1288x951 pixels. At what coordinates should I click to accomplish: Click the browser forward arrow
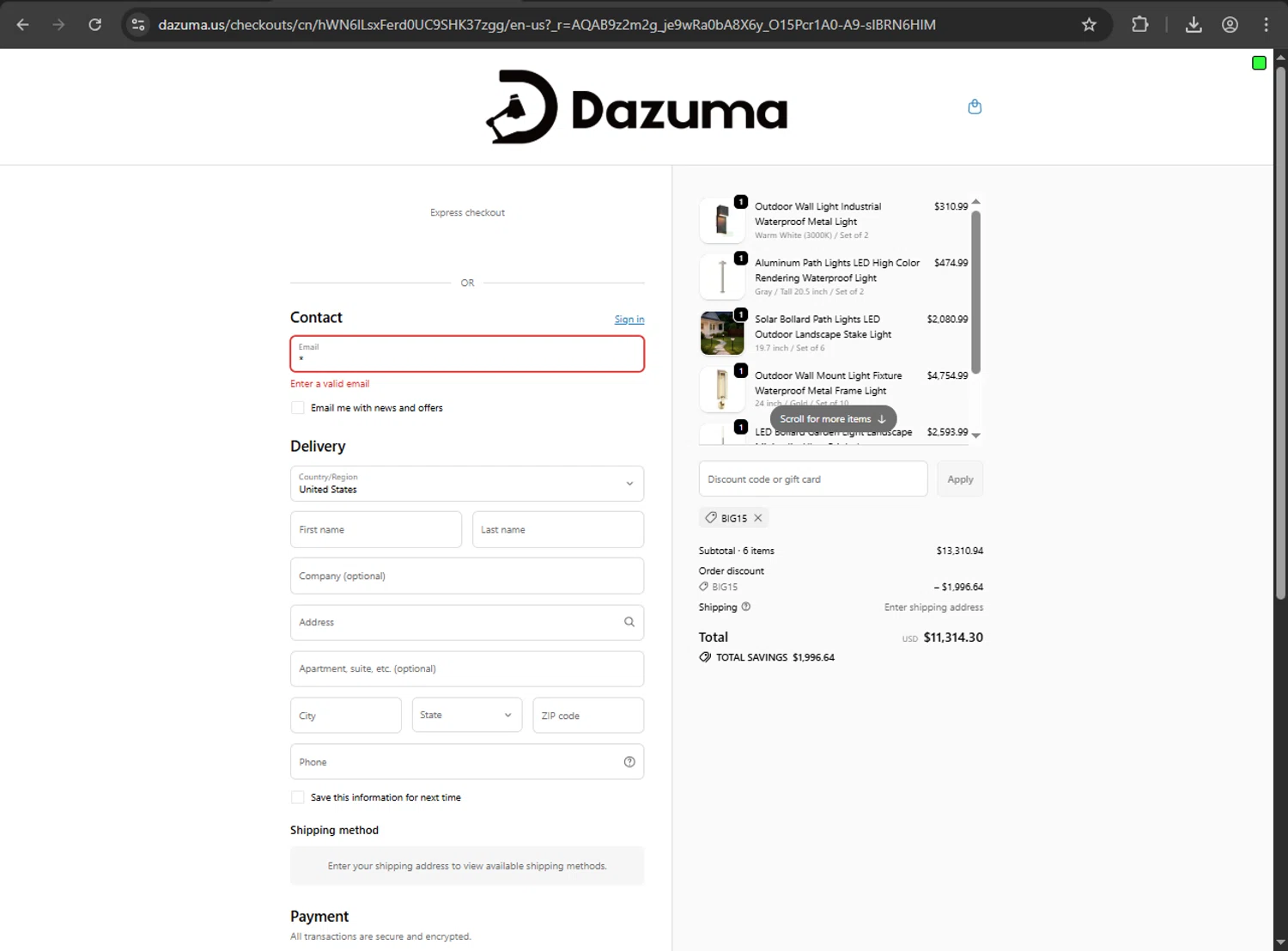click(x=58, y=25)
